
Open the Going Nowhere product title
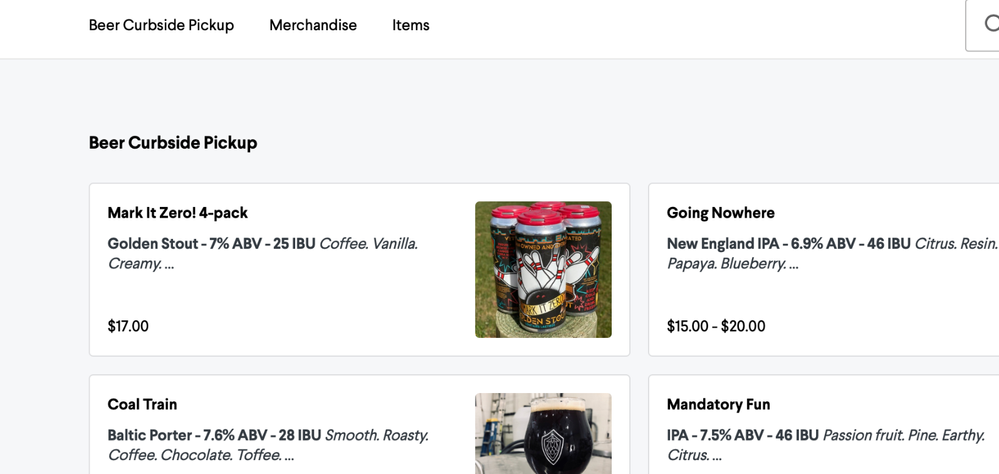click(x=721, y=213)
